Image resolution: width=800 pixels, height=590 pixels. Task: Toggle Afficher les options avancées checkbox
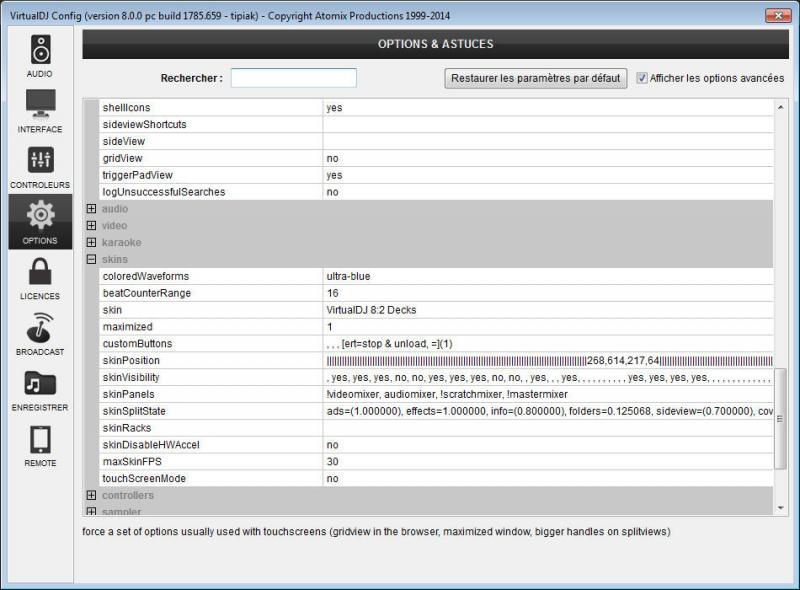pos(642,78)
